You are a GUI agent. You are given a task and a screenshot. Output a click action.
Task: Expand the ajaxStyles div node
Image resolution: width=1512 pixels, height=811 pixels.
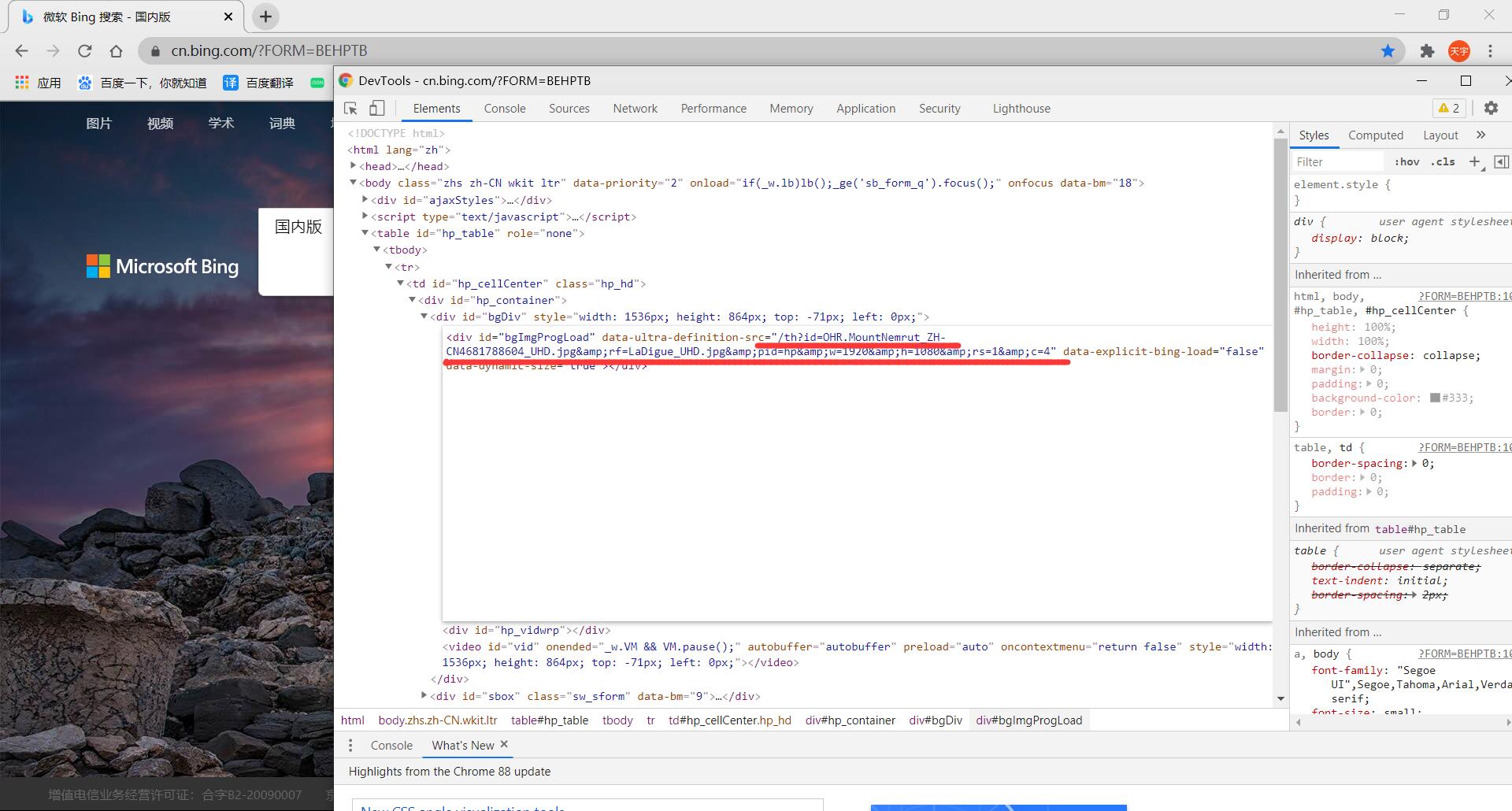pyautogui.click(x=365, y=200)
